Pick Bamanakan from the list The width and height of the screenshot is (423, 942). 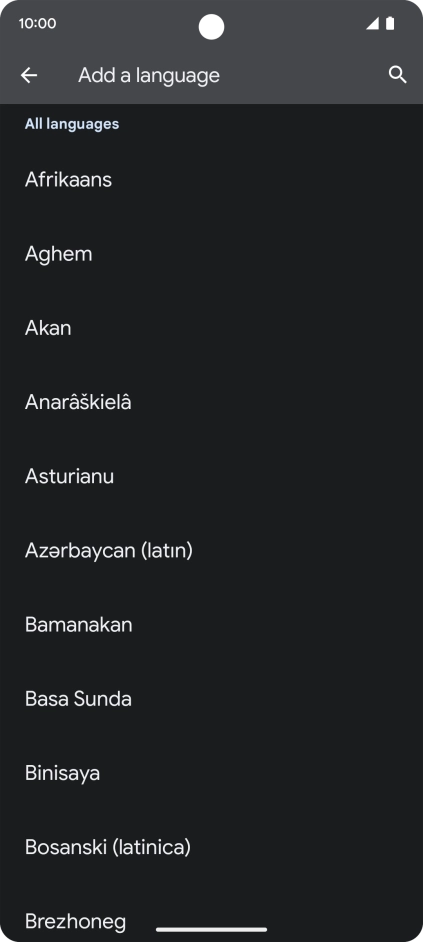(212, 625)
